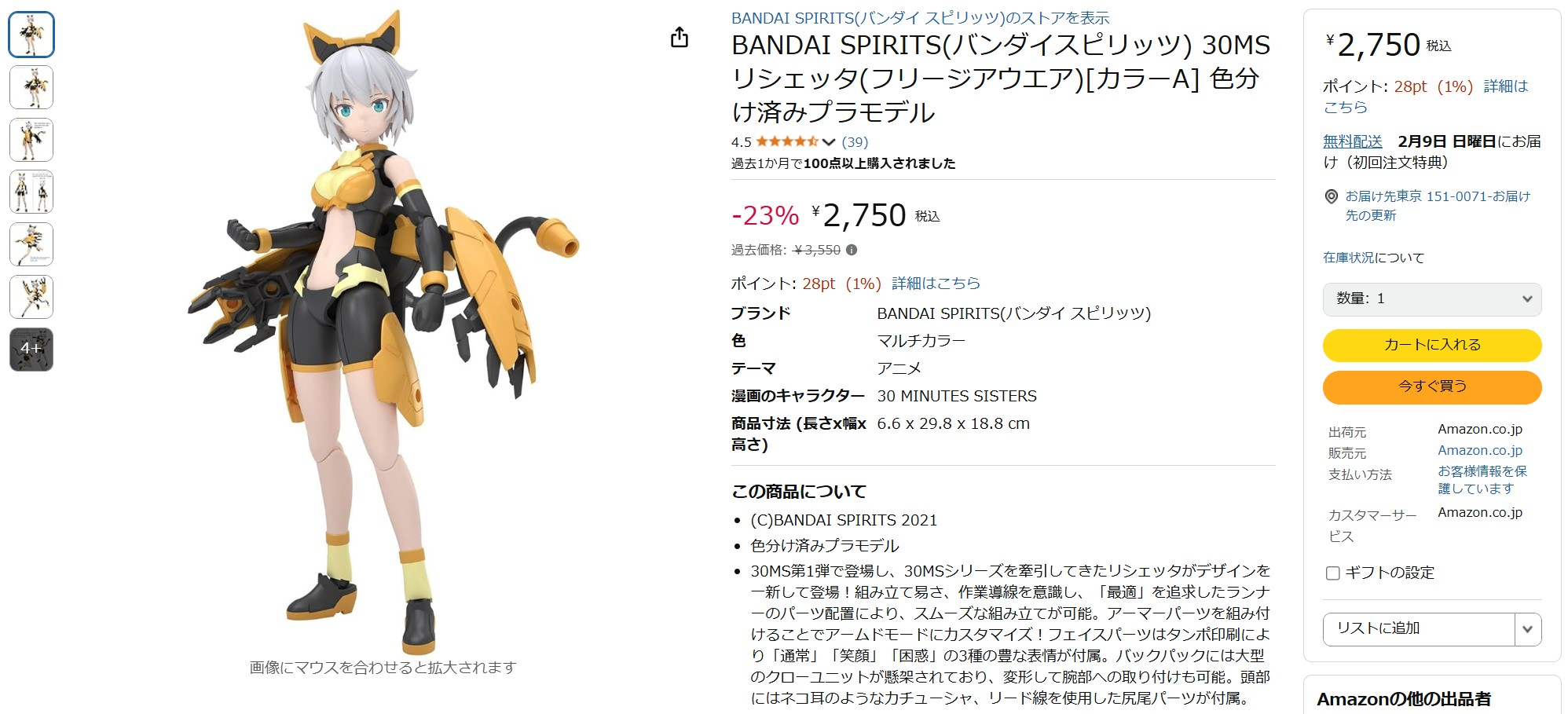Open the リストに追加 dropdown arrow
Image resolution: width=1568 pixels, height=714 pixels.
[x=1528, y=628]
